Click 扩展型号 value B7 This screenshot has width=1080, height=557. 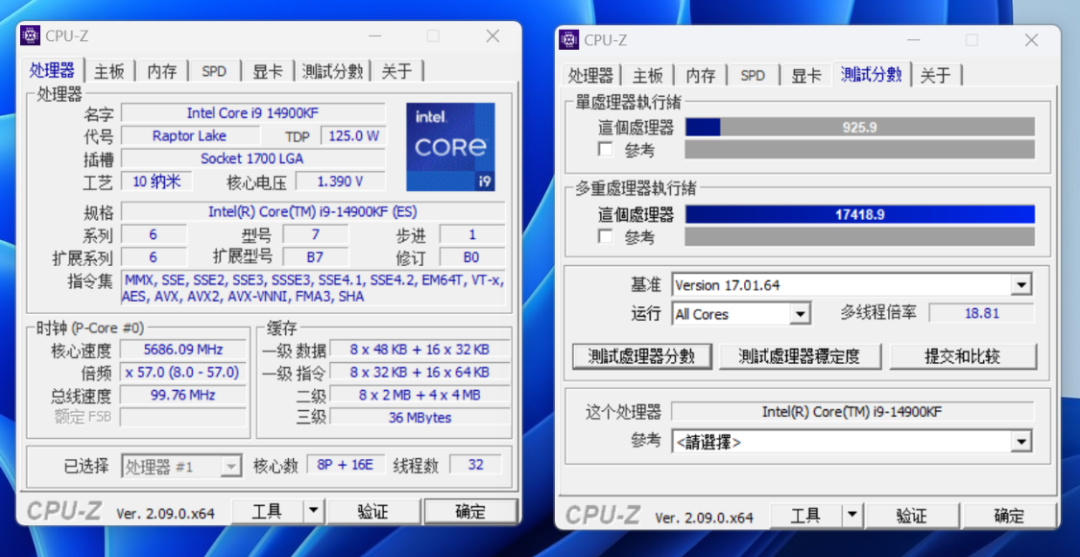(x=315, y=257)
